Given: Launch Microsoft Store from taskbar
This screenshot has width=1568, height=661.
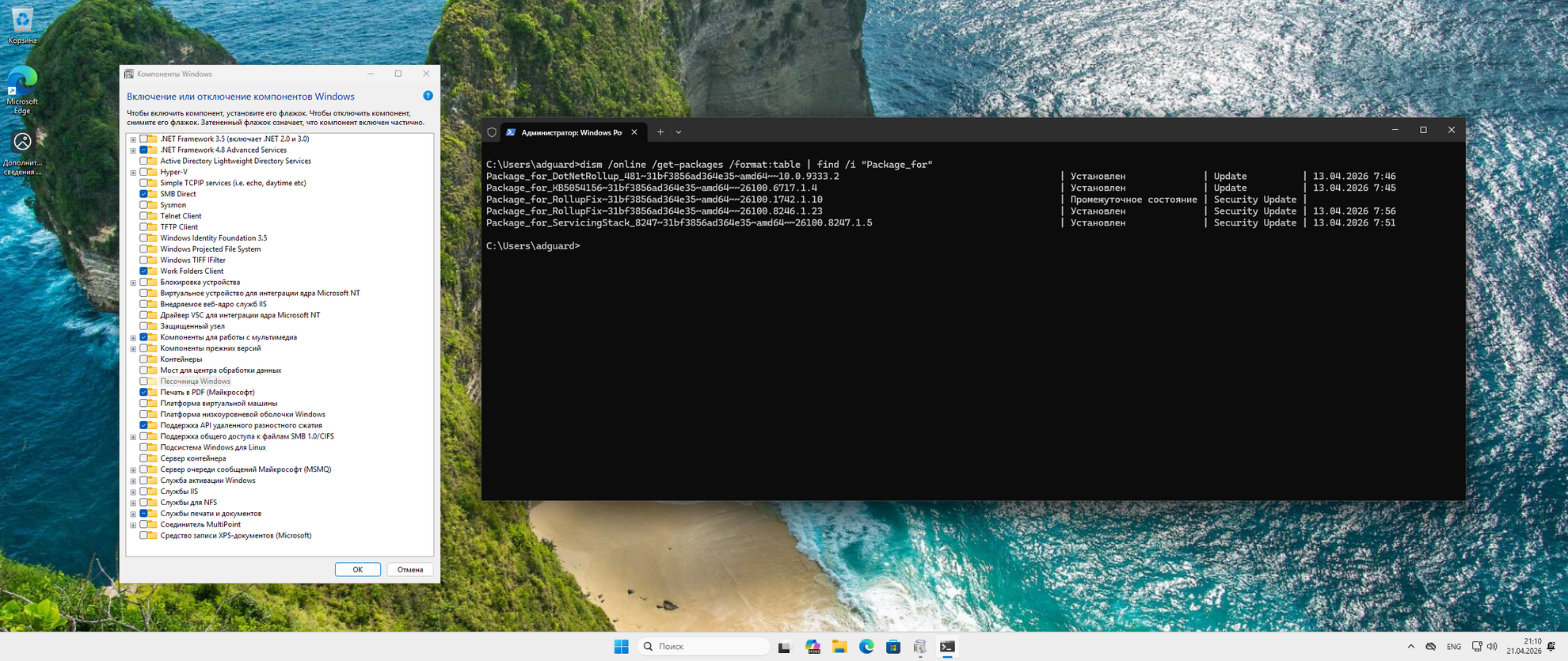Looking at the screenshot, I should tap(893, 647).
